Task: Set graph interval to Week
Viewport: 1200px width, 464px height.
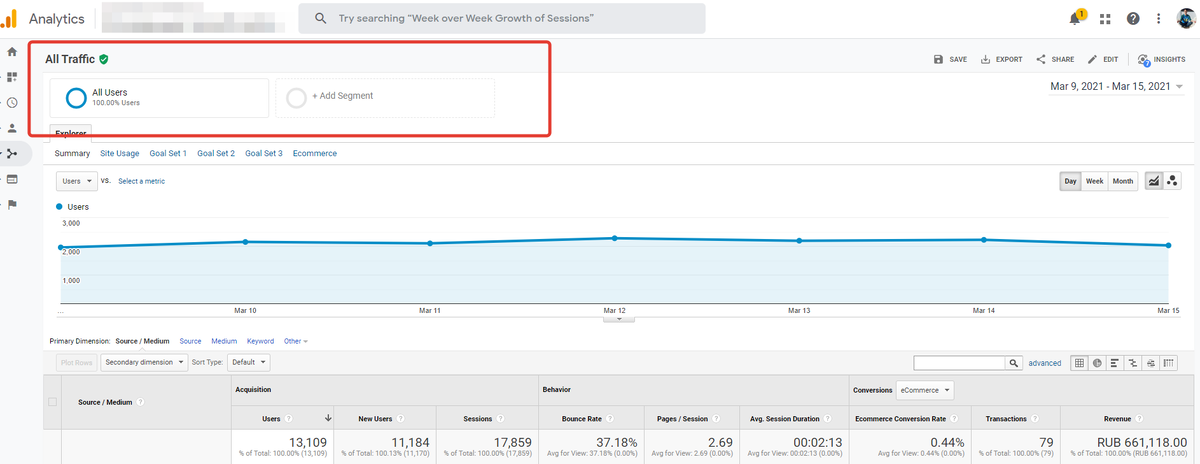Action: click(1095, 181)
